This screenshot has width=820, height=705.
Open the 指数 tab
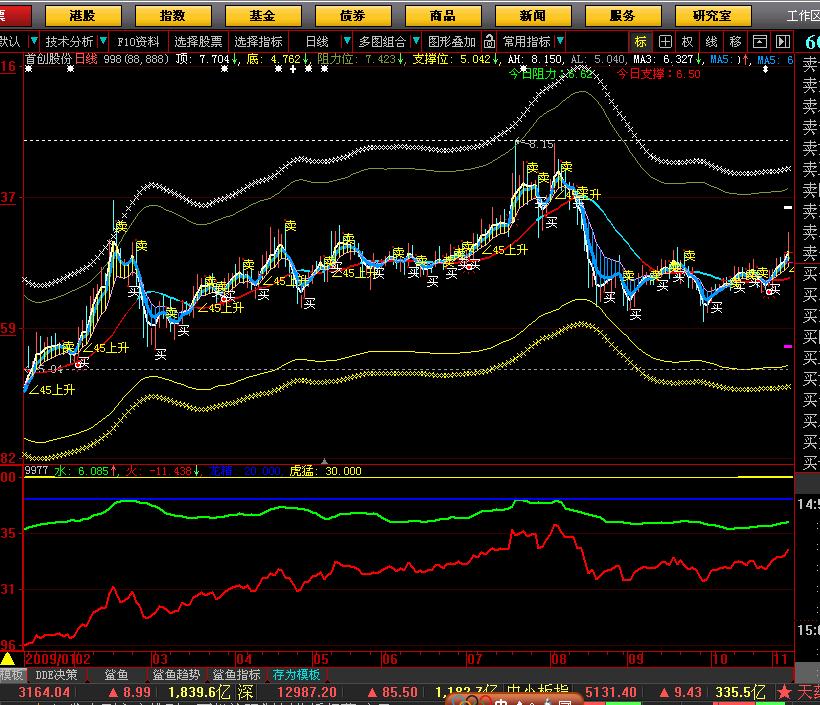[x=173, y=16]
